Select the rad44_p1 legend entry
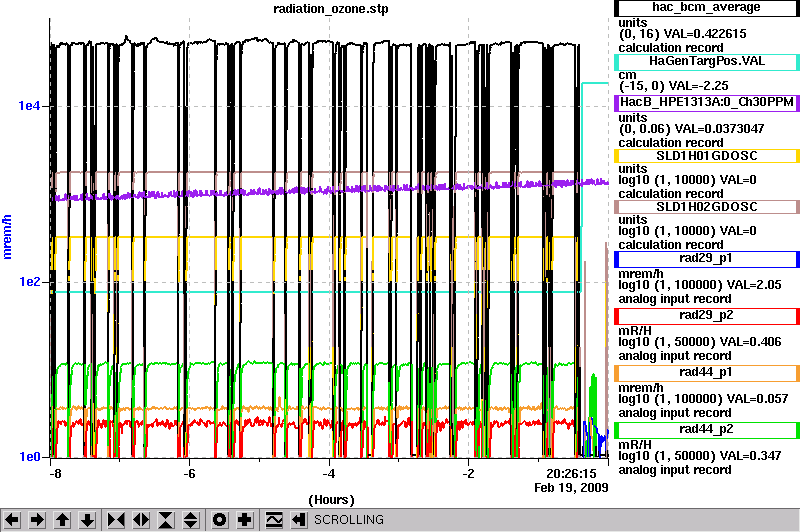Screen dimensions: 800x532 coord(706,373)
